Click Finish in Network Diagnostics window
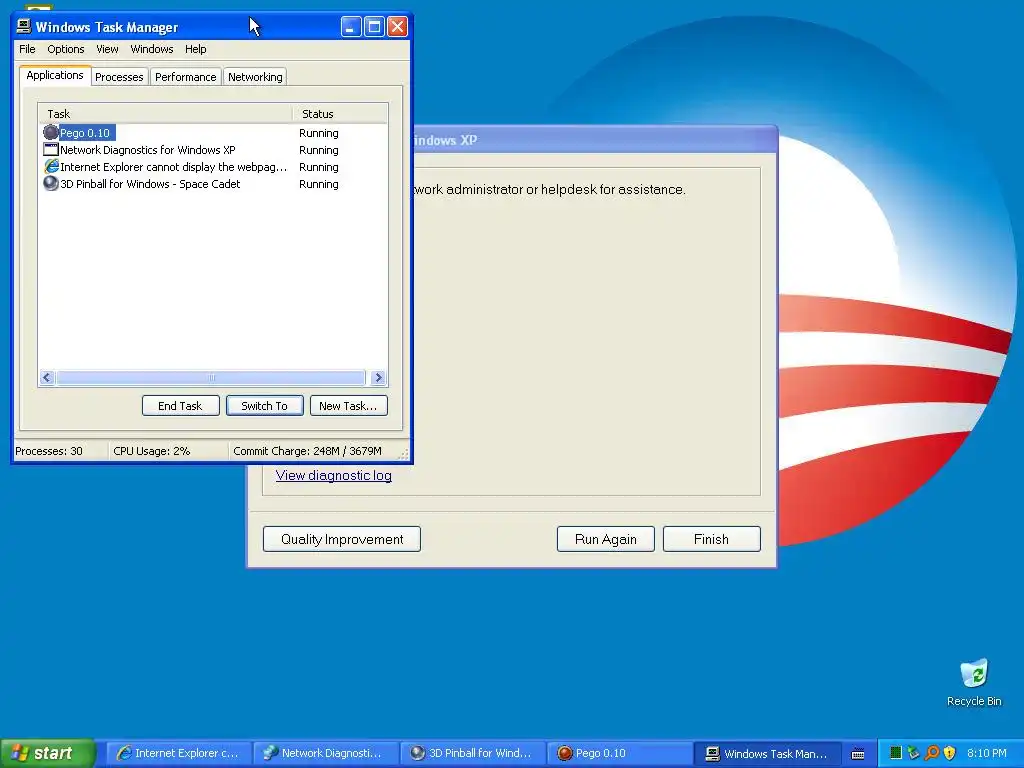Screen dimensions: 1024x768 pyautogui.click(x=711, y=539)
